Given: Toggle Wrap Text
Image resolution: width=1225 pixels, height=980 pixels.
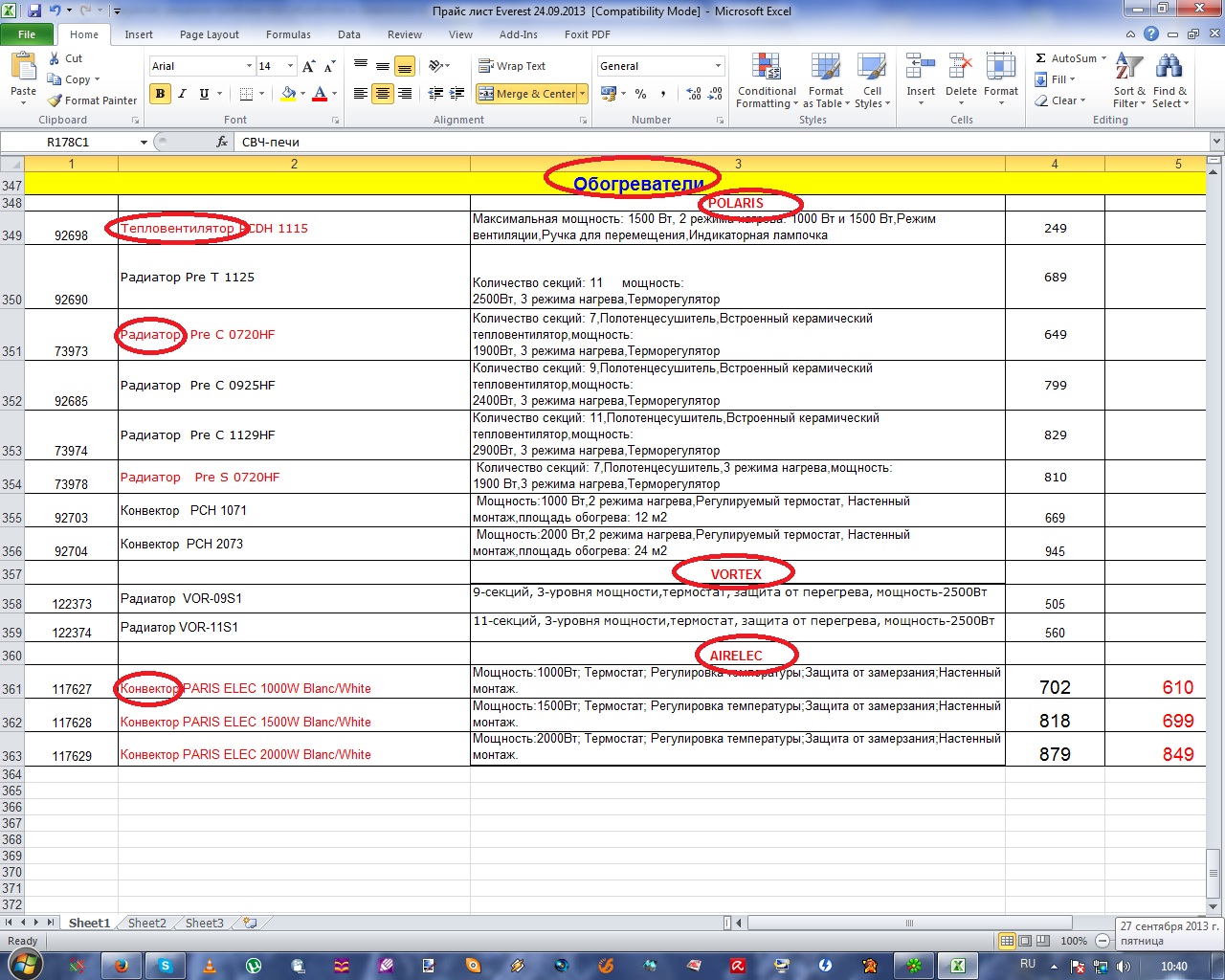Looking at the screenshot, I should tap(512, 66).
